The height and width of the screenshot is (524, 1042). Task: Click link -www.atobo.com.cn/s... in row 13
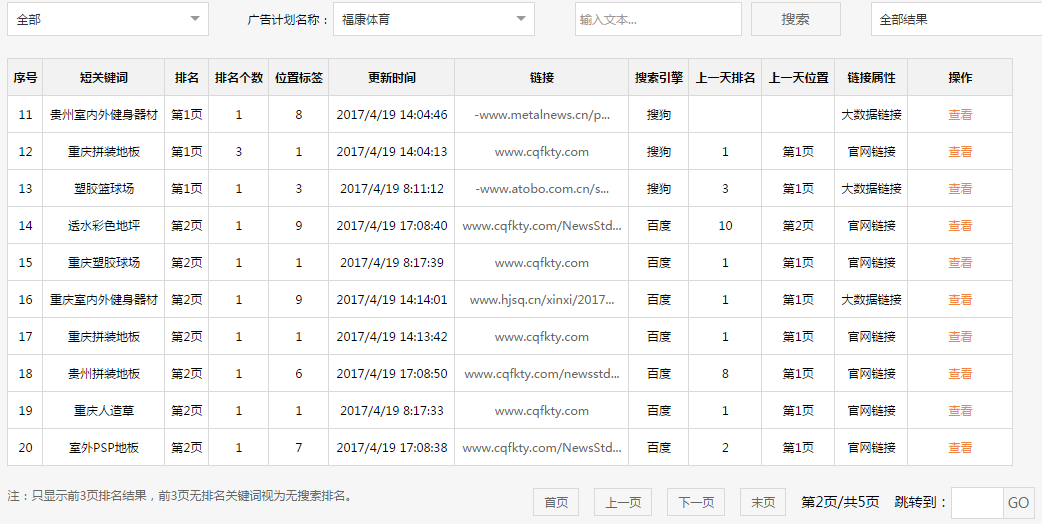[542, 189]
